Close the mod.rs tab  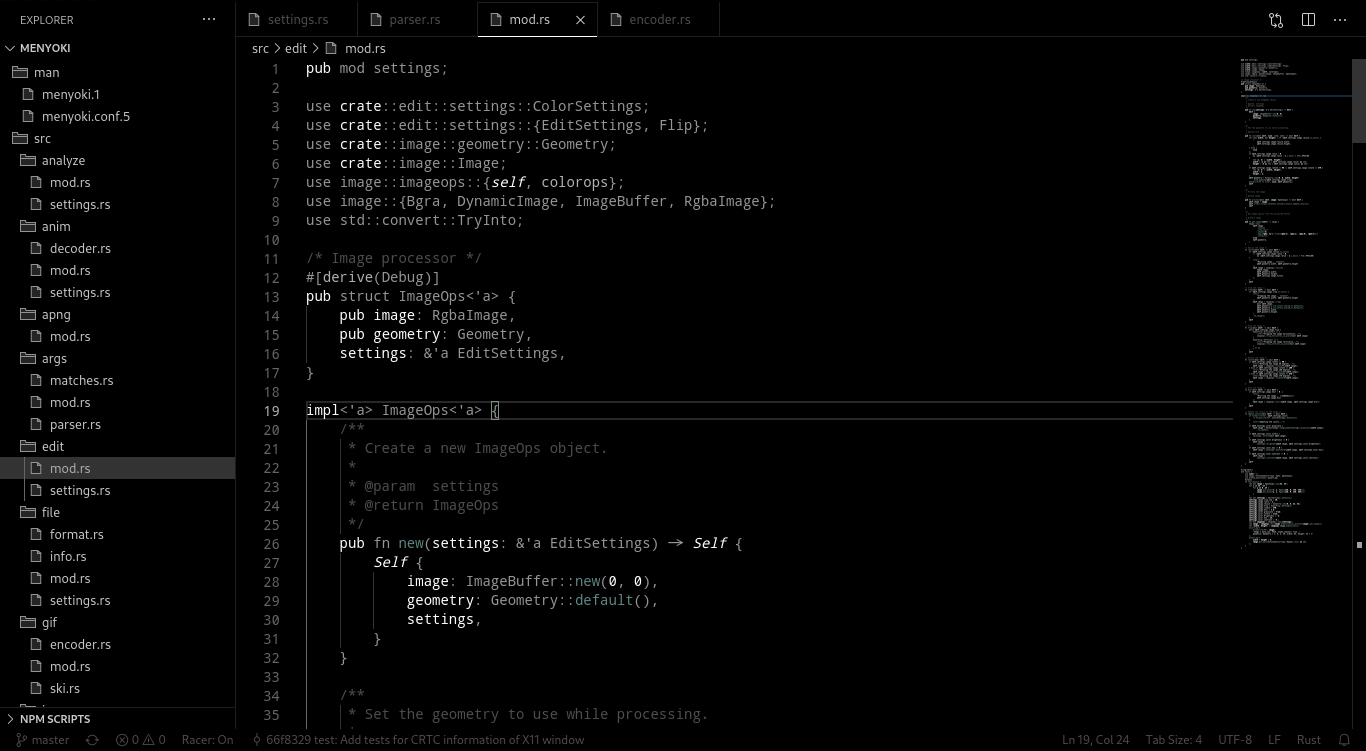(x=580, y=20)
